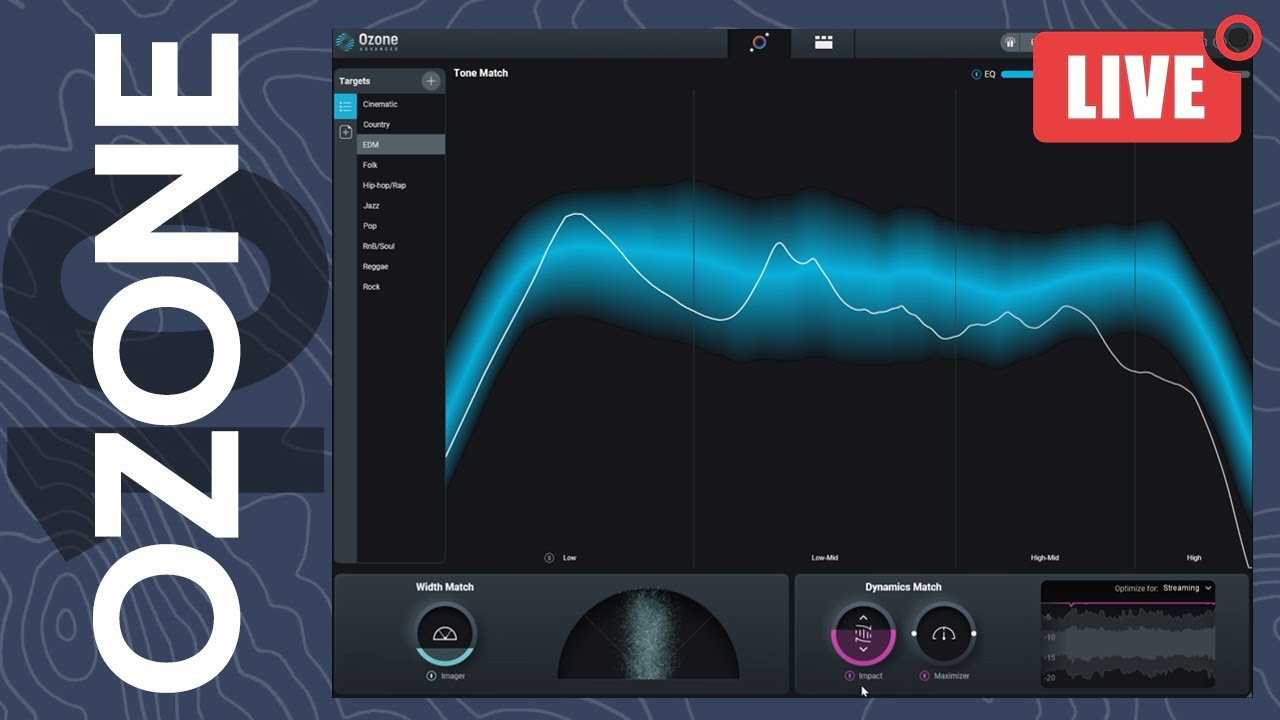
Task: Select the RnB/Soul target
Action: 401,246
